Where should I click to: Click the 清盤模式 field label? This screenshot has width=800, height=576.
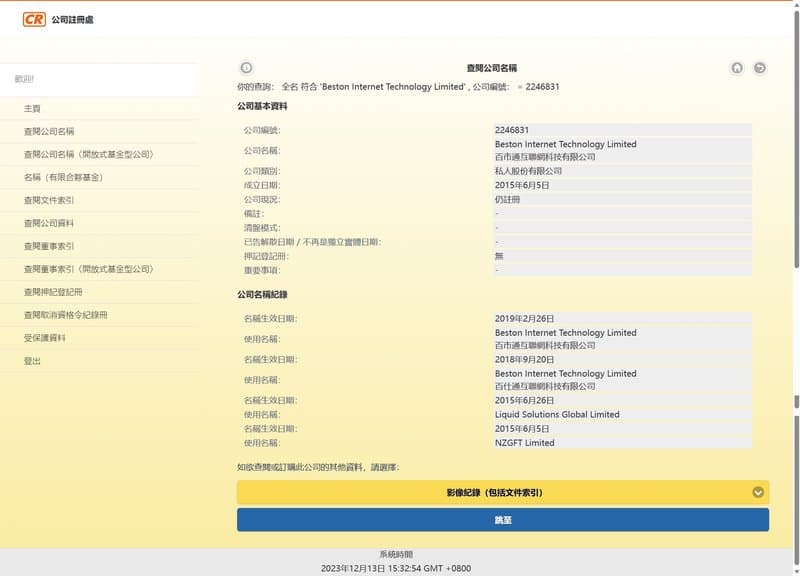point(262,228)
